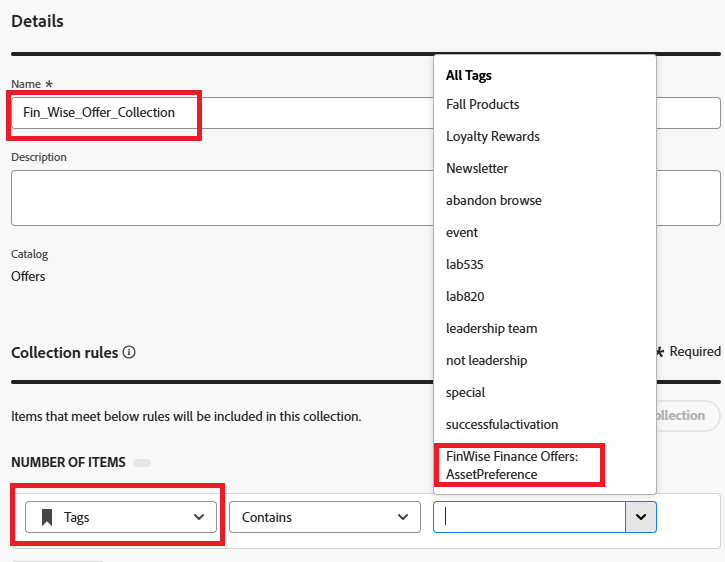The width and height of the screenshot is (725, 562).
Task: Select the leadership team tag
Action: [492, 328]
